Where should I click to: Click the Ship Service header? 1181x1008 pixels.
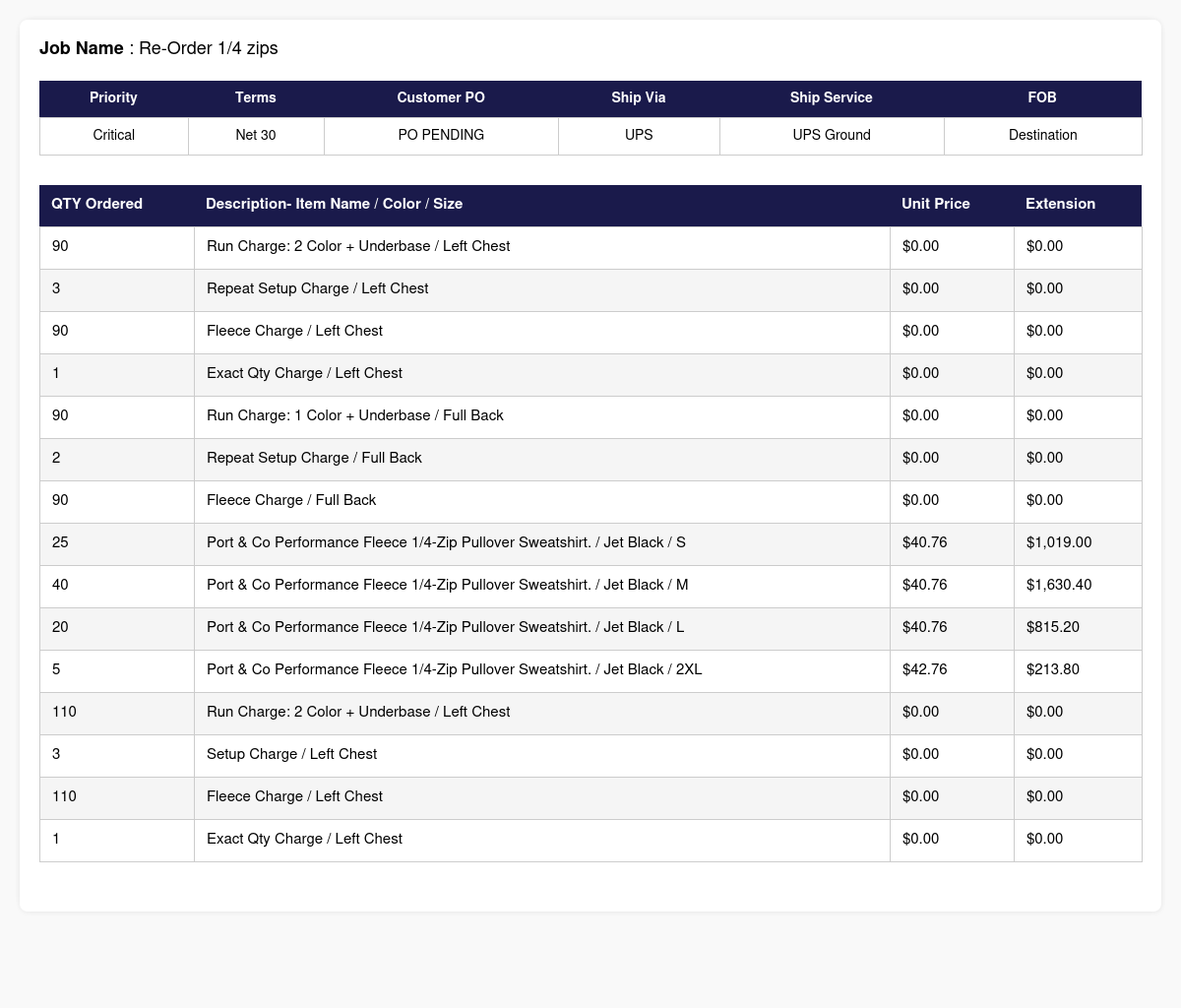(x=832, y=97)
